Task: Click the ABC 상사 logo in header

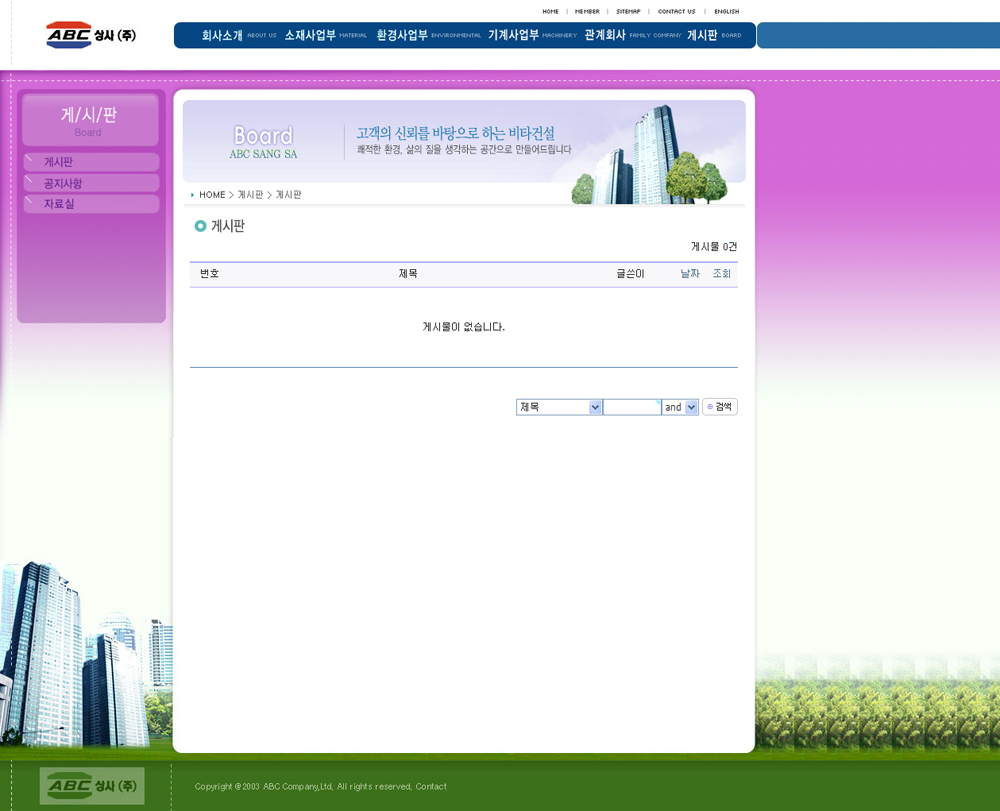Action: click(91, 35)
